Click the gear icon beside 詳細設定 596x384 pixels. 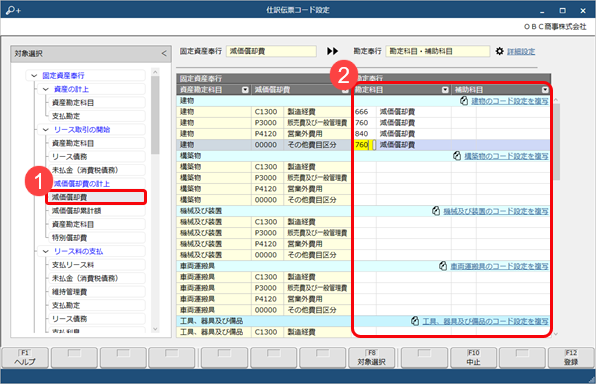[499, 51]
